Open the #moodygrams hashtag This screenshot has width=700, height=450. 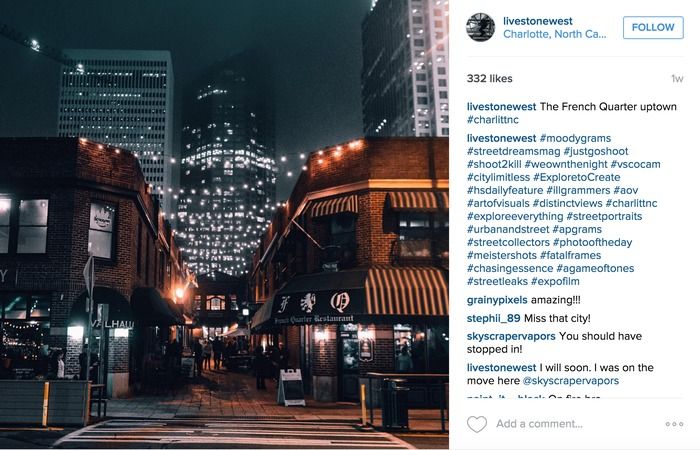point(575,138)
